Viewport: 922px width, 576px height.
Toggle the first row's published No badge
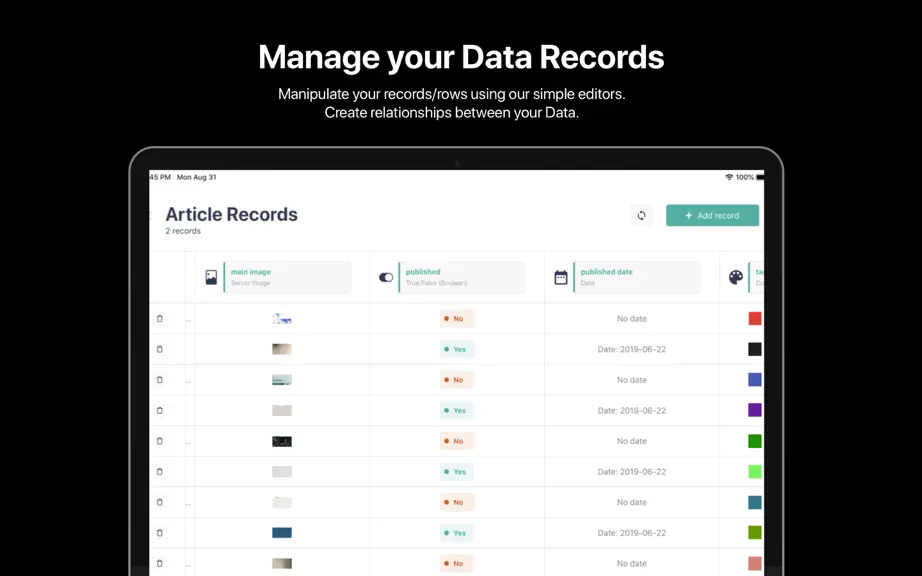coord(457,319)
